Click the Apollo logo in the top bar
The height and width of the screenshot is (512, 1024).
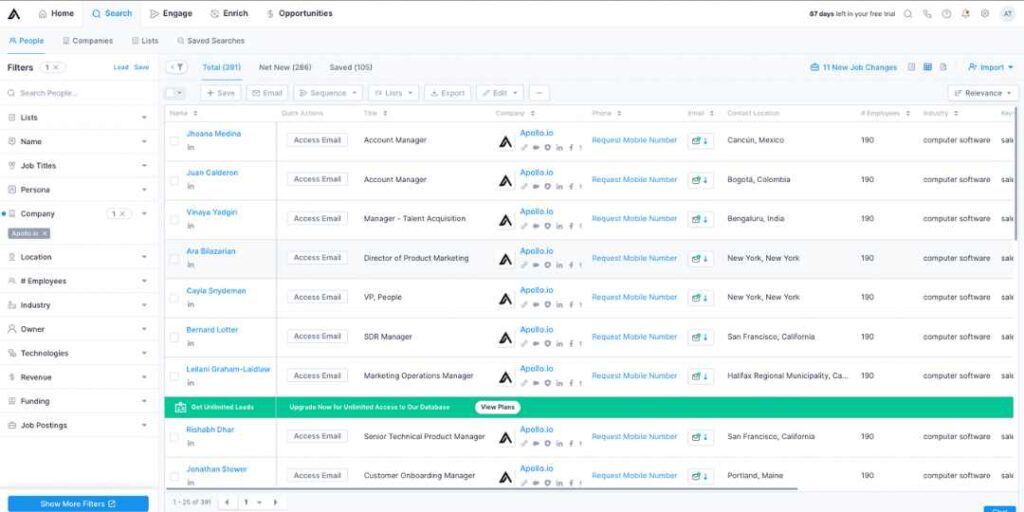[14, 14]
